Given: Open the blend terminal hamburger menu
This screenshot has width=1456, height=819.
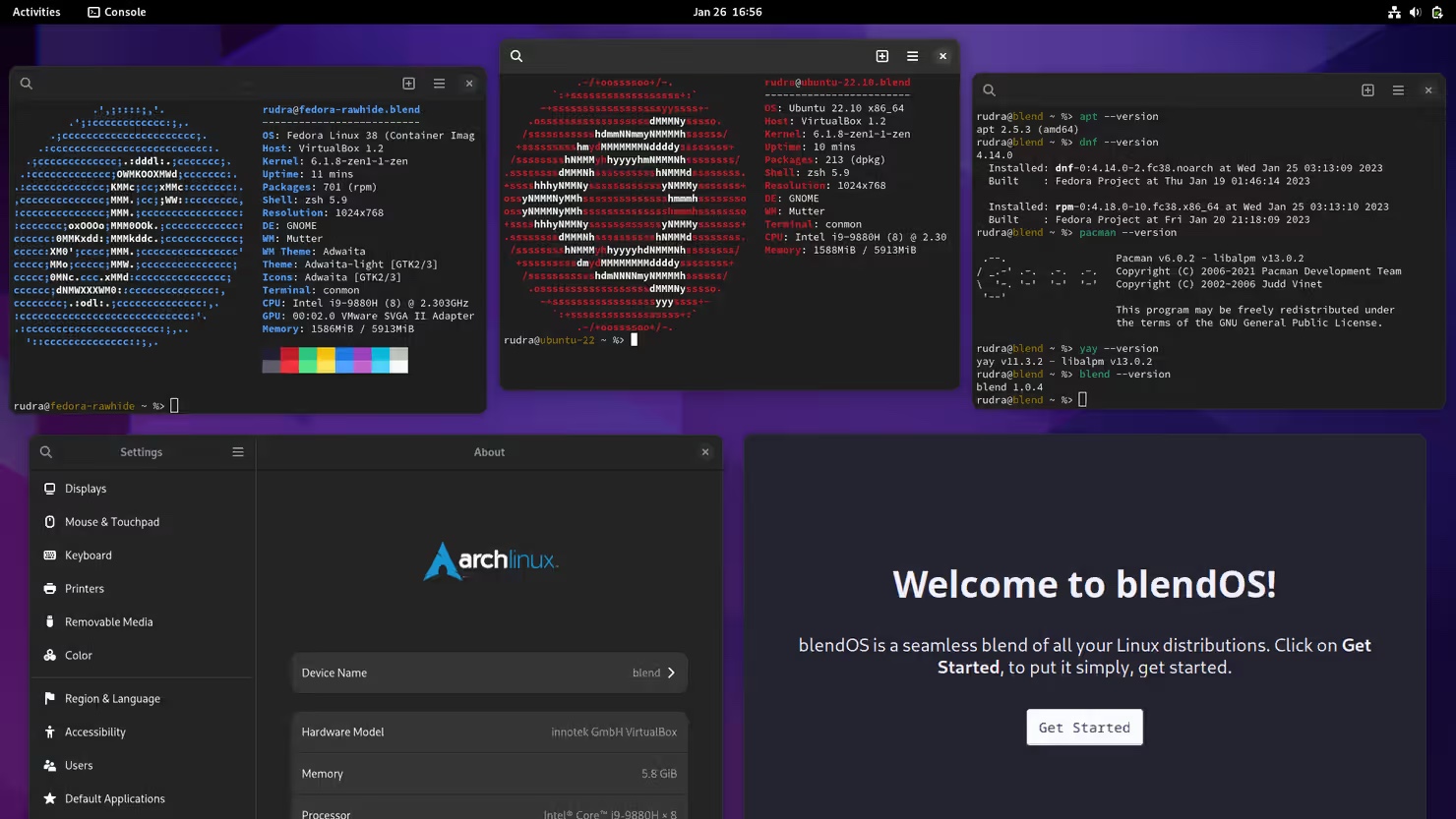Looking at the screenshot, I should coord(1398,88).
